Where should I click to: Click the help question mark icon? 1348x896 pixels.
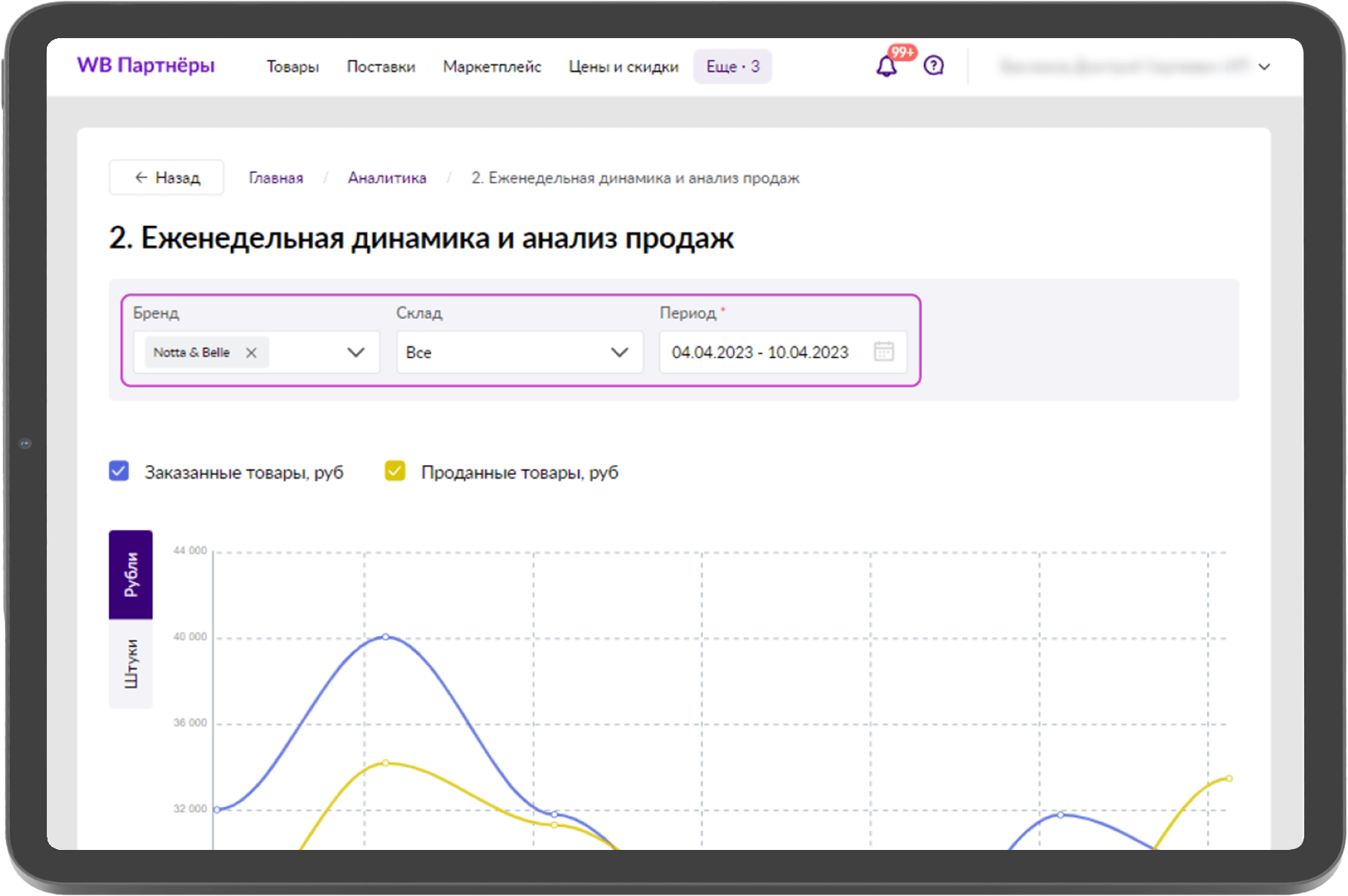[x=933, y=65]
